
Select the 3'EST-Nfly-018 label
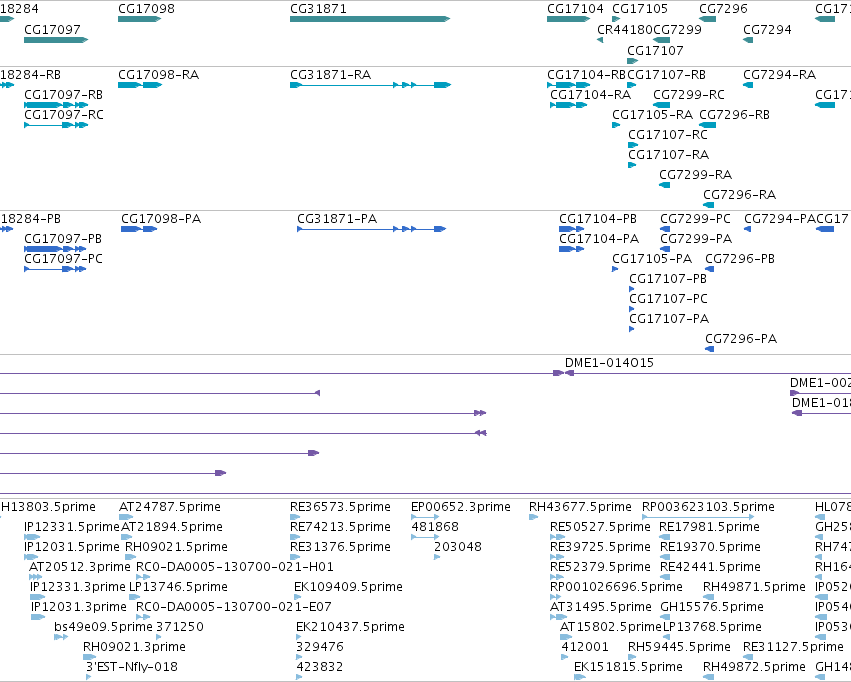(132, 668)
